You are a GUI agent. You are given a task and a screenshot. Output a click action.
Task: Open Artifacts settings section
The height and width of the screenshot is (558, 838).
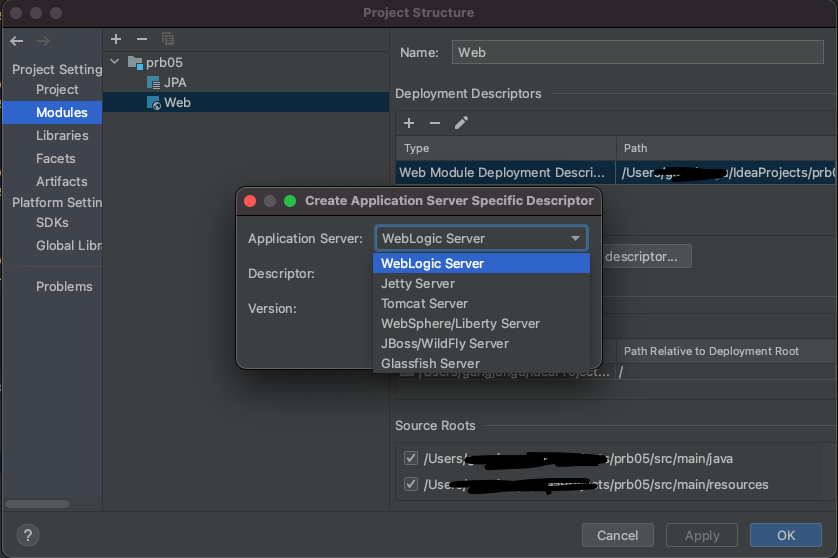click(x=61, y=182)
